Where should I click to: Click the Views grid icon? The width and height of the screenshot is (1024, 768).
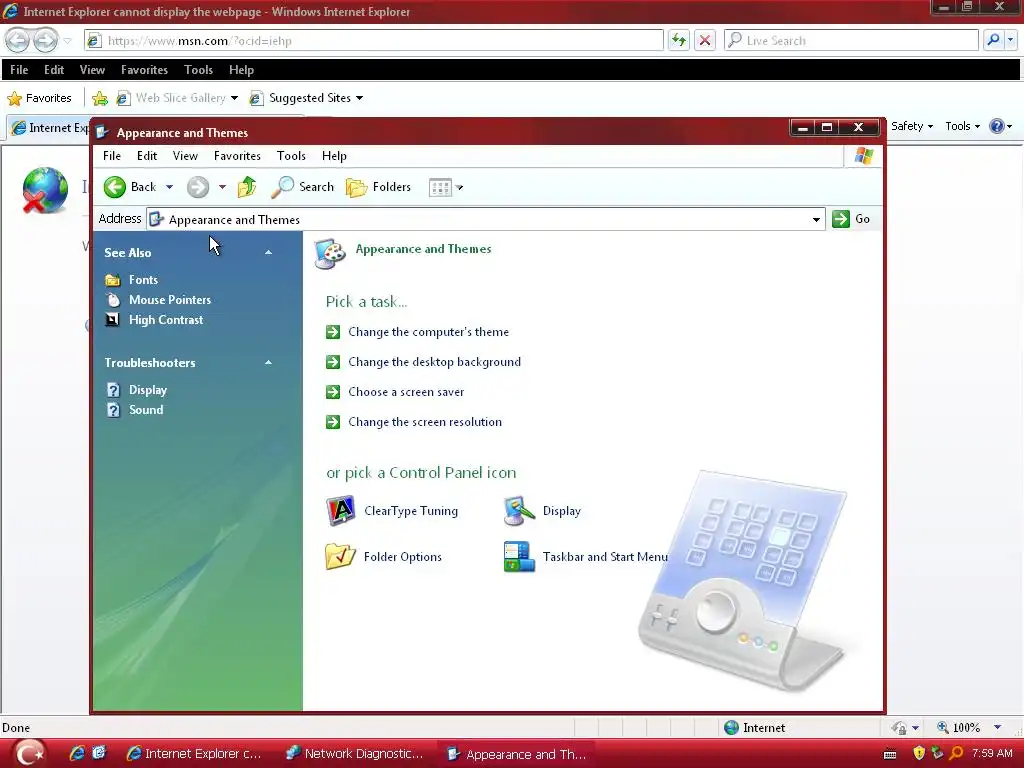coord(440,187)
